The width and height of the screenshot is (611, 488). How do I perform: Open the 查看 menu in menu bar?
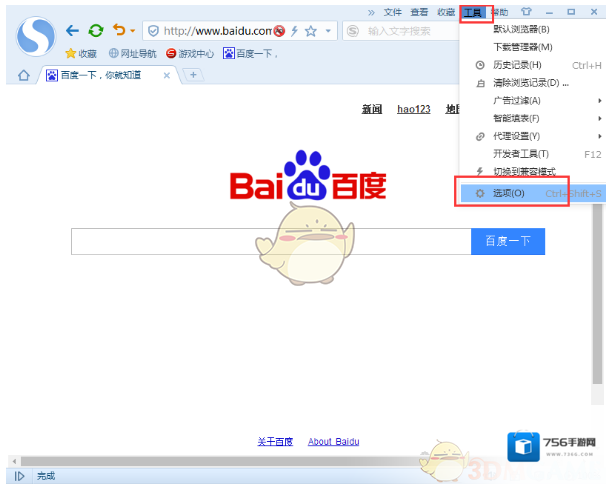coord(419,12)
